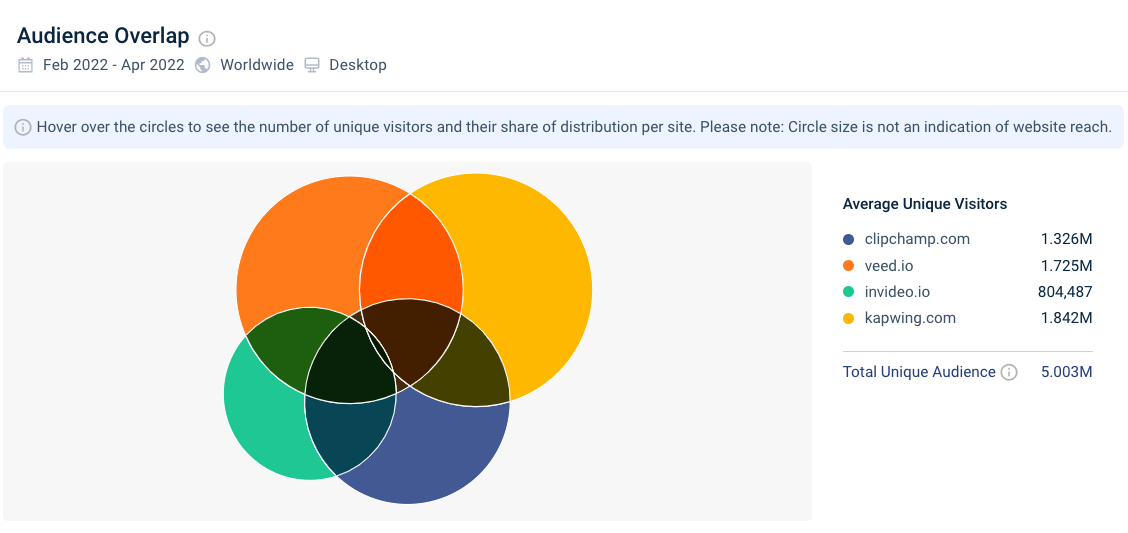
Task: Click the info icon in the blue notice
Action: (x=23, y=128)
